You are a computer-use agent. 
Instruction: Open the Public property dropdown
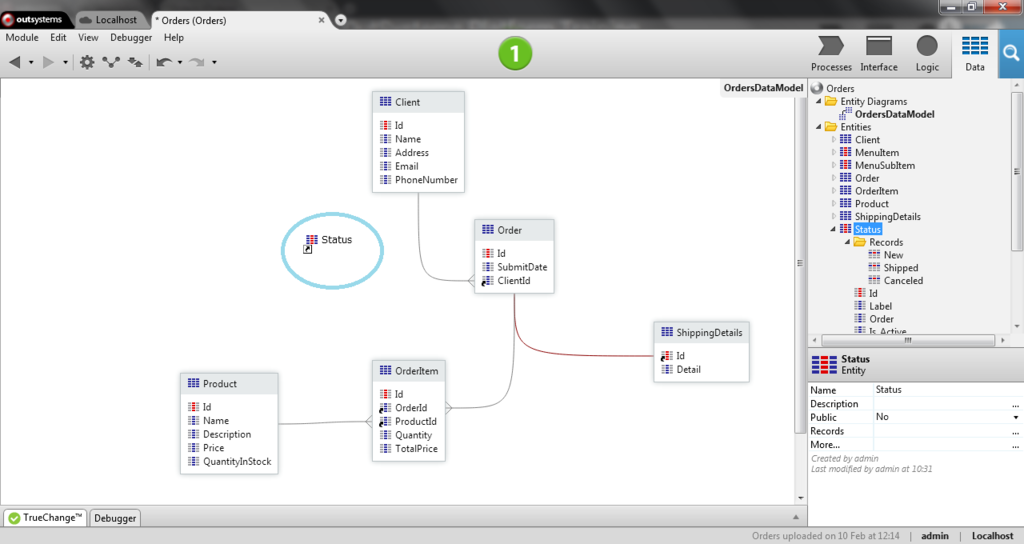pos(1016,417)
